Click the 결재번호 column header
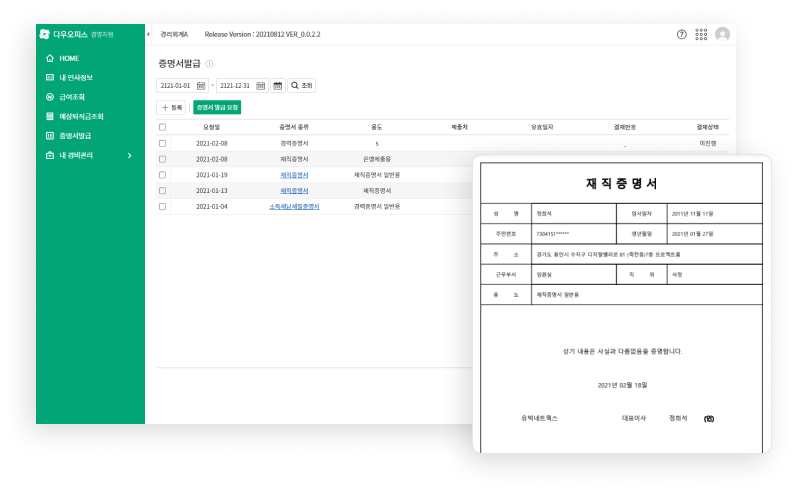Image resolution: width=797 pixels, height=491 pixels. point(625,127)
